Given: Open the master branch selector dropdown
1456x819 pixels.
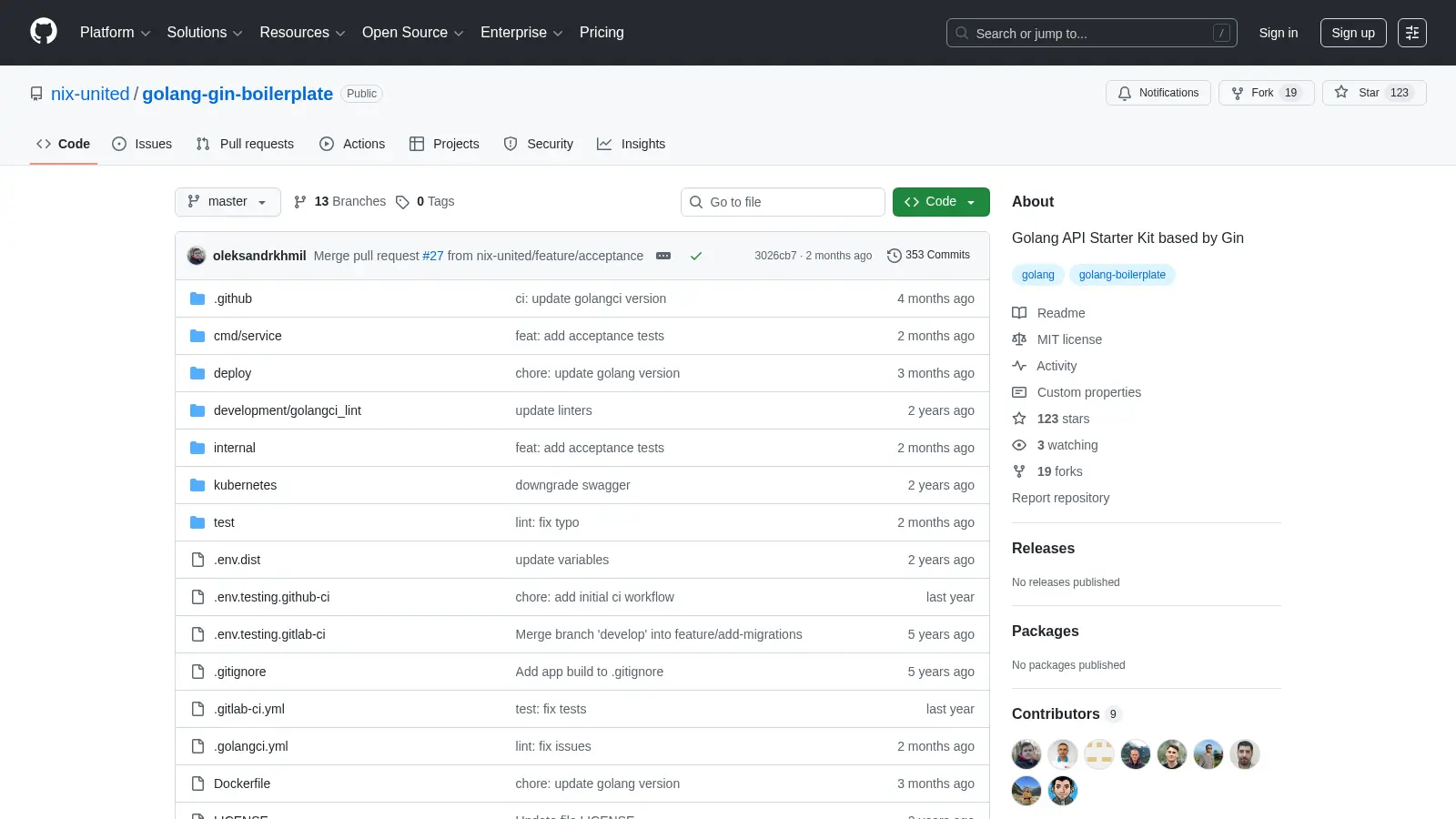Looking at the screenshot, I should pyautogui.click(x=227, y=202).
